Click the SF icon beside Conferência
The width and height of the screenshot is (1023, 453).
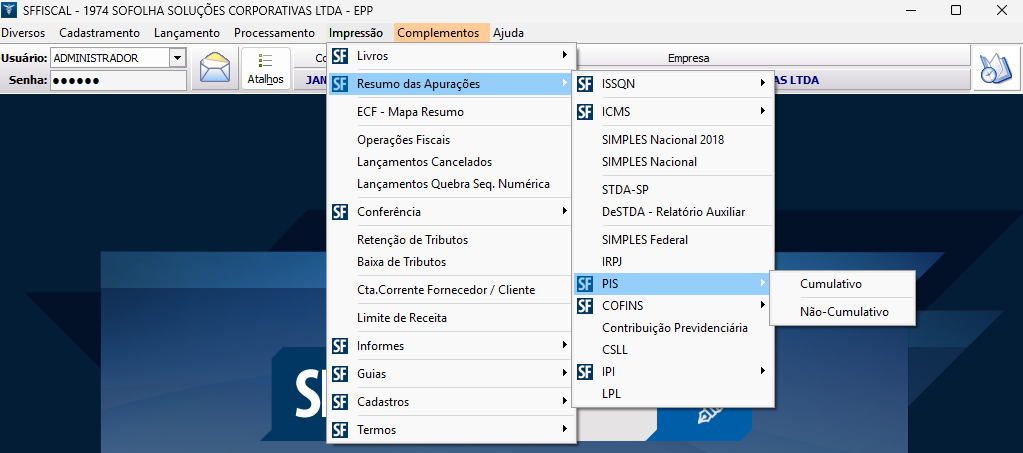(x=341, y=212)
